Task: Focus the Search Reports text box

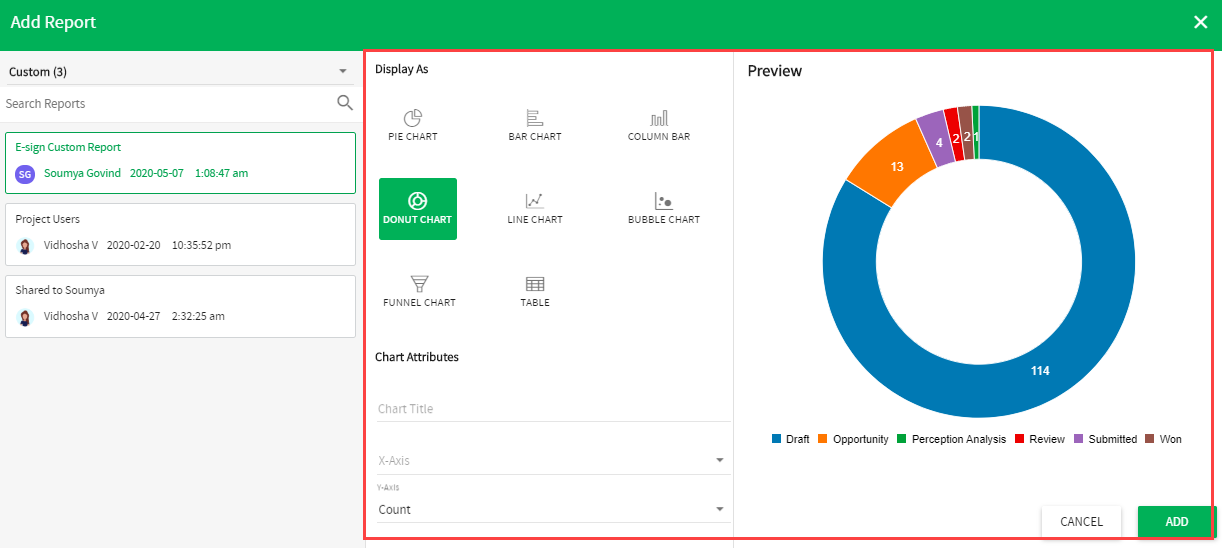Action: (x=165, y=104)
